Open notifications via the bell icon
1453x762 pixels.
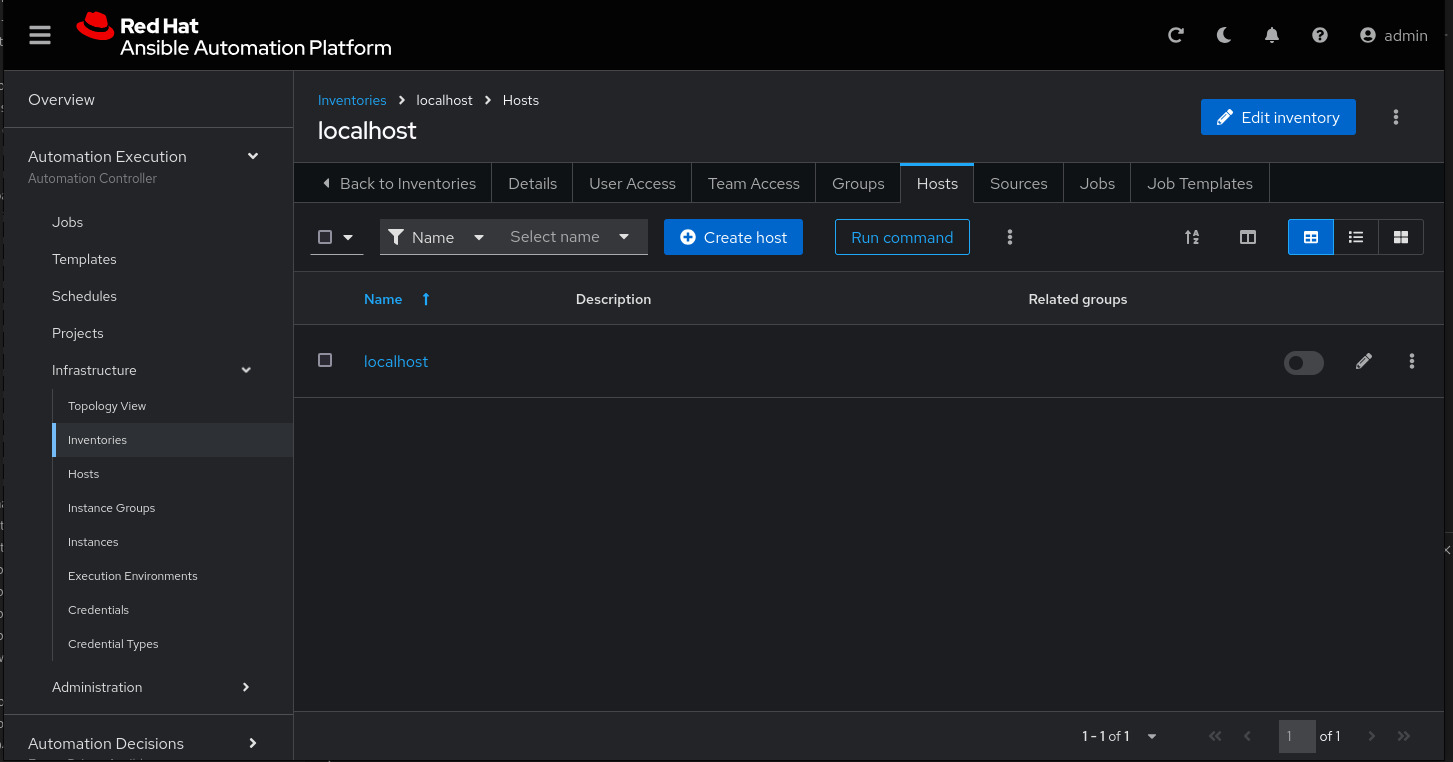coord(1272,35)
